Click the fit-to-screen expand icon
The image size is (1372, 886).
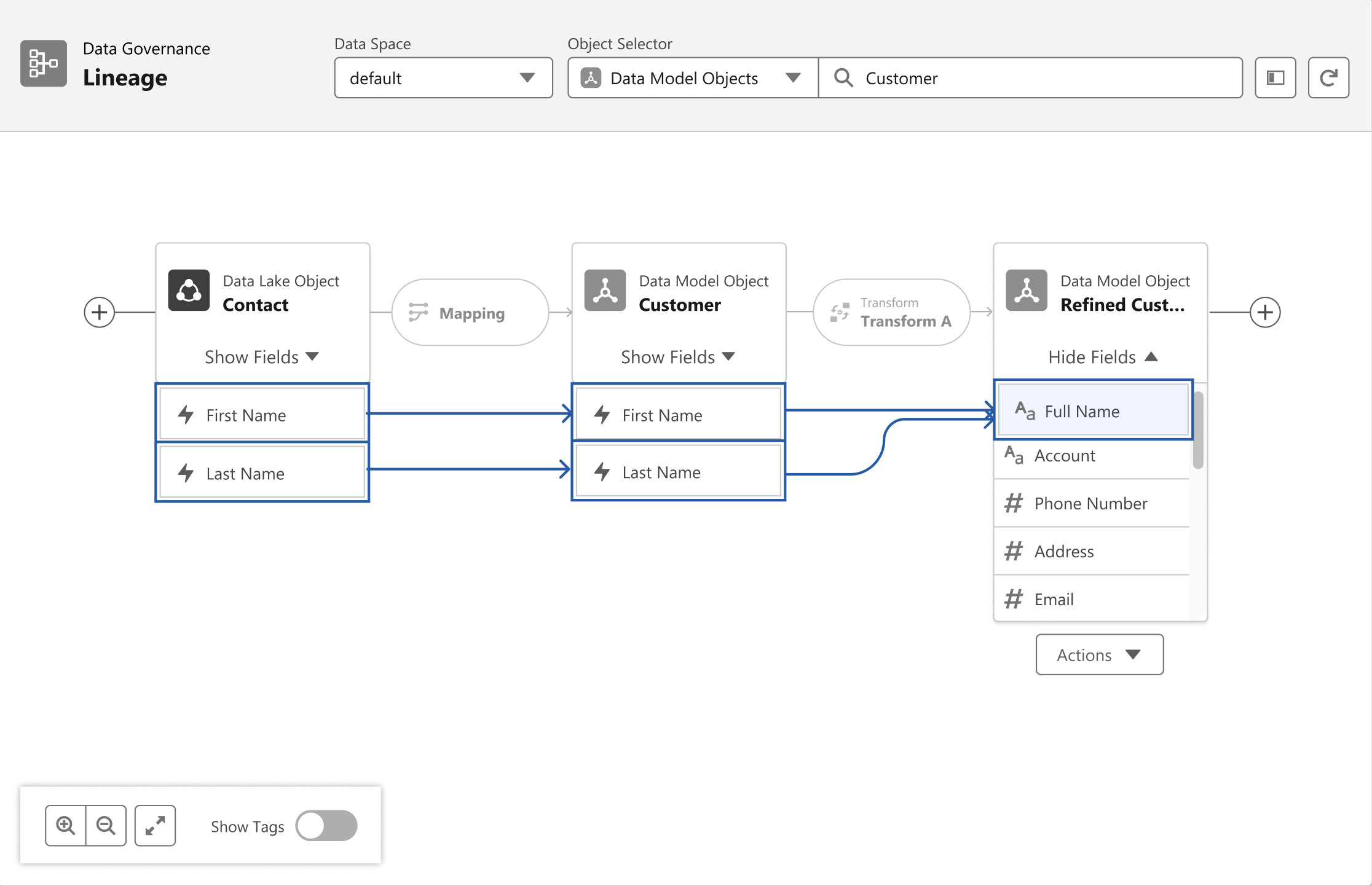click(x=155, y=825)
